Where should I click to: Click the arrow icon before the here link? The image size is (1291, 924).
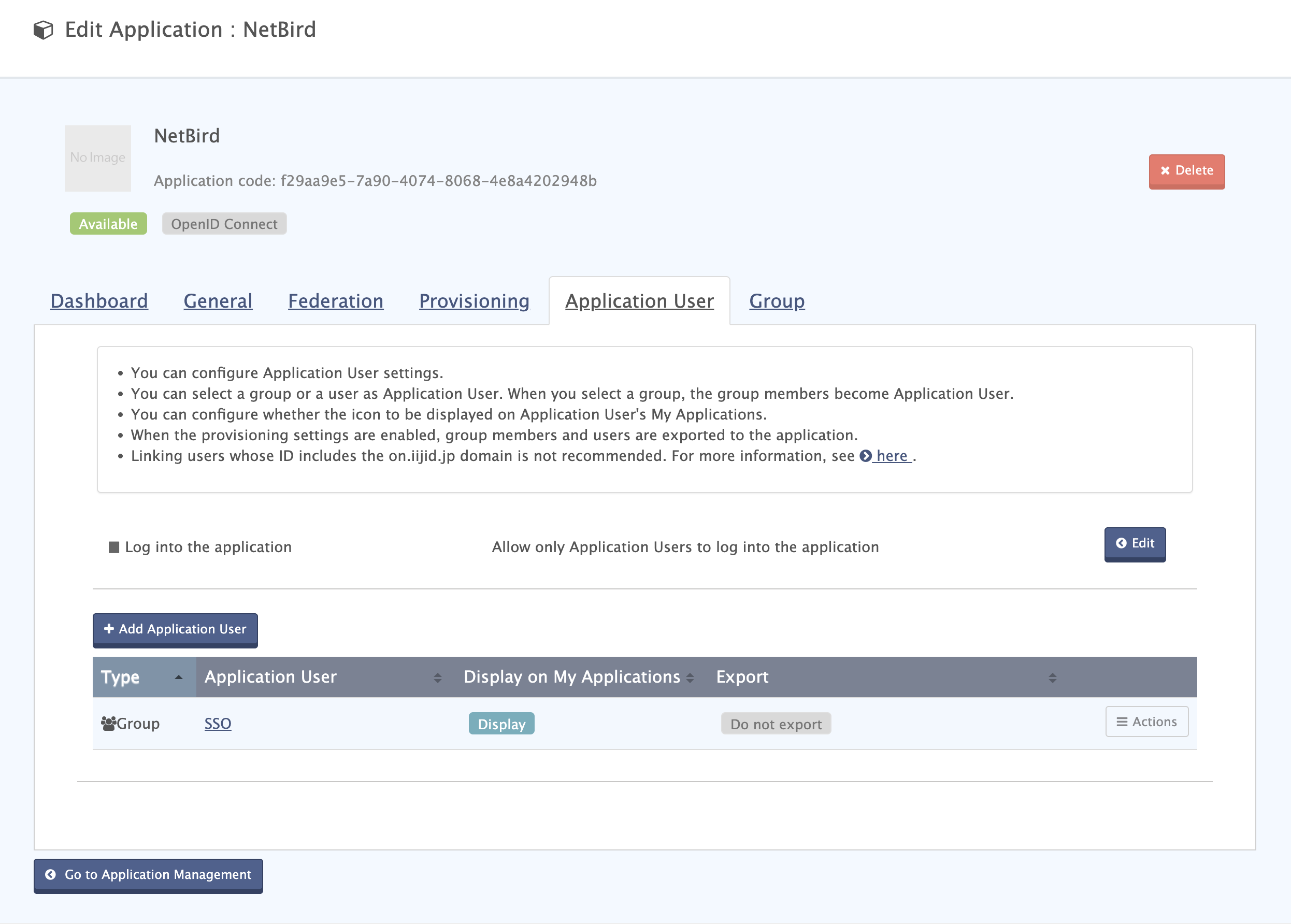click(865, 456)
